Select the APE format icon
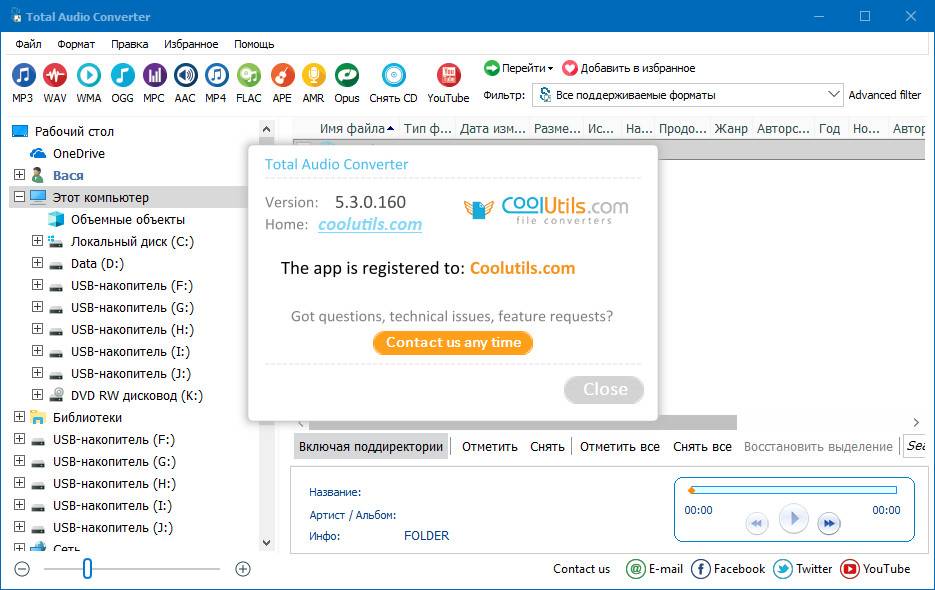The height and width of the screenshot is (590, 935). [282, 76]
